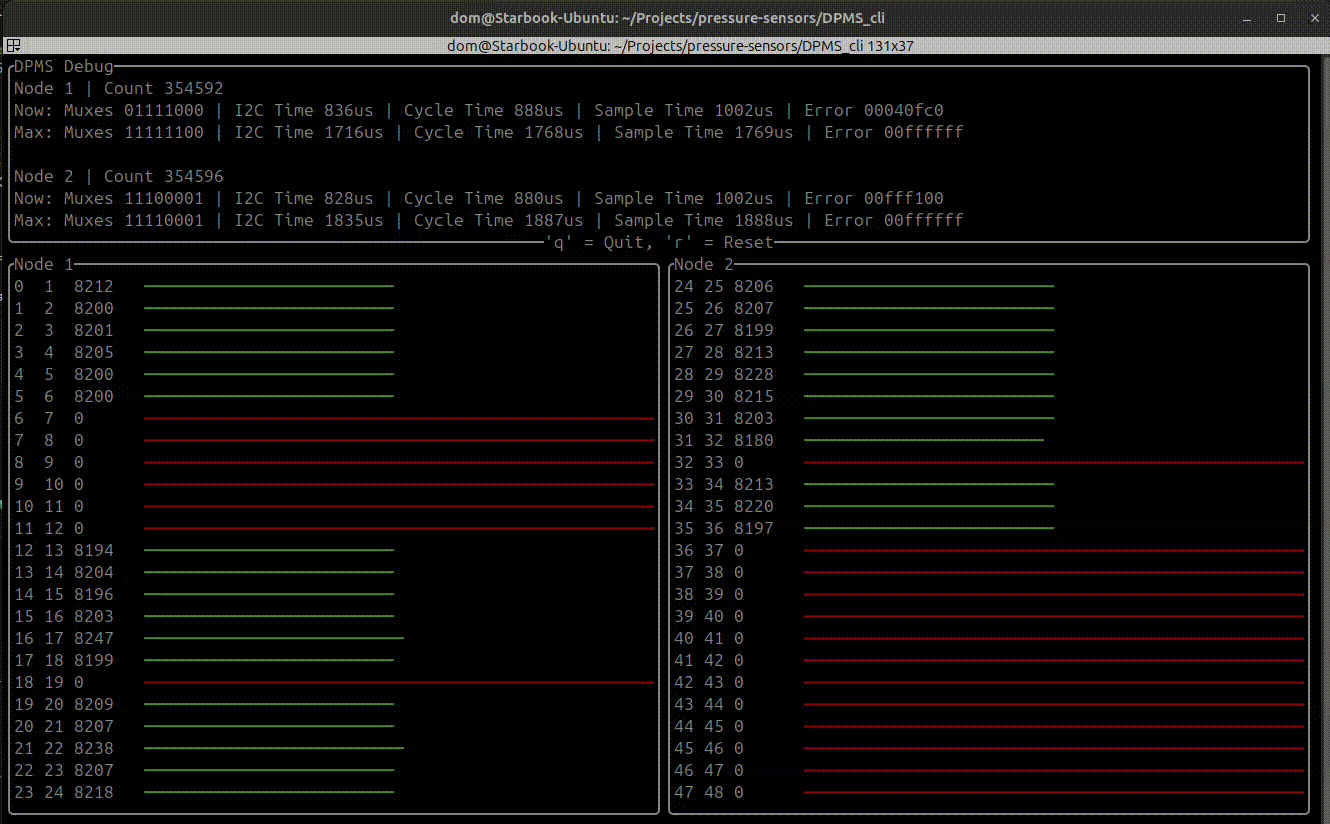Click the value 8209 in row 19 20
This screenshot has height=824, width=1330.
94,704
